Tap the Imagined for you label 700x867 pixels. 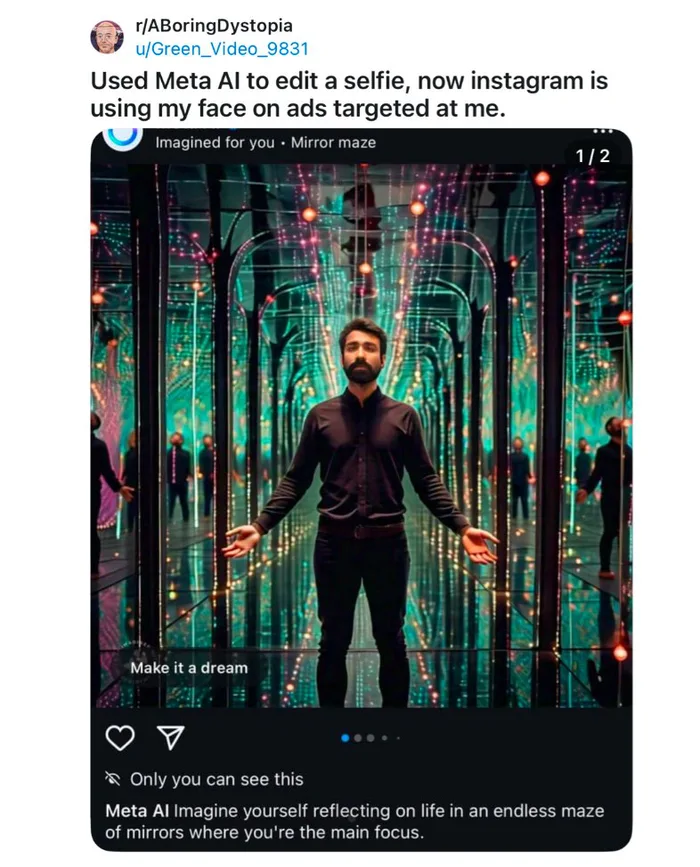pyautogui.click(x=215, y=143)
